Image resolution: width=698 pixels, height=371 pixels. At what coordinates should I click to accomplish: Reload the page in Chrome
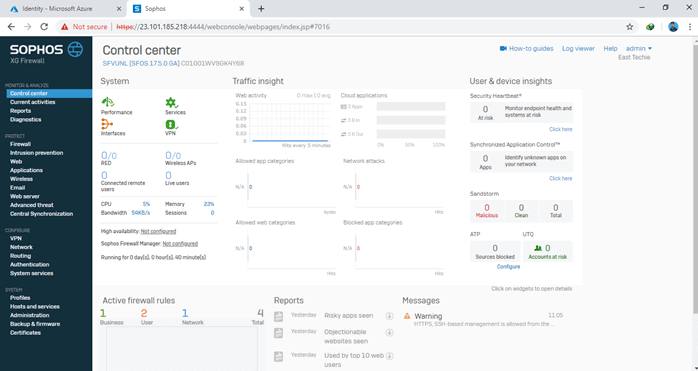(x=44, y=27)
